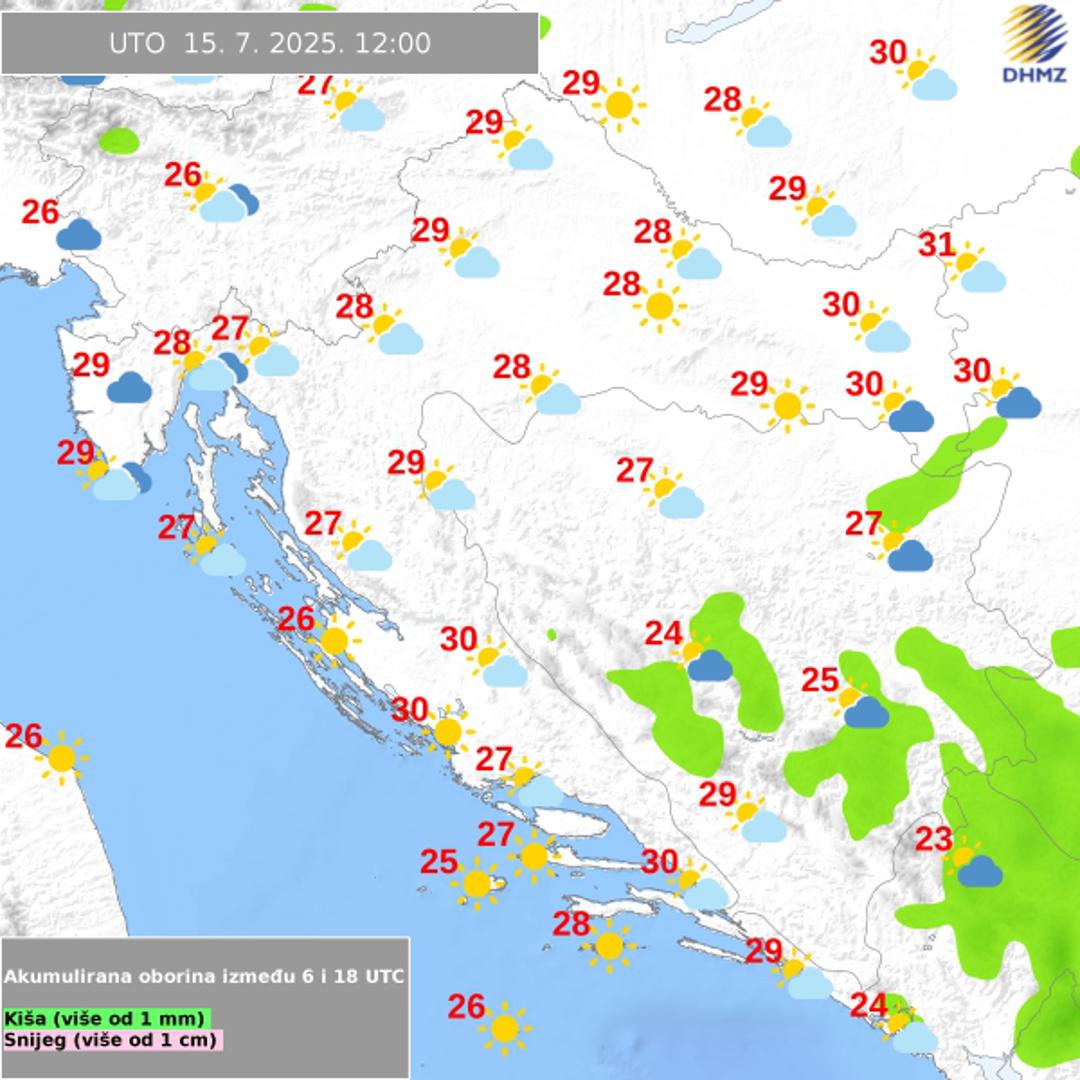Select the sunless dark cloud beside 29

pos(128,387)
